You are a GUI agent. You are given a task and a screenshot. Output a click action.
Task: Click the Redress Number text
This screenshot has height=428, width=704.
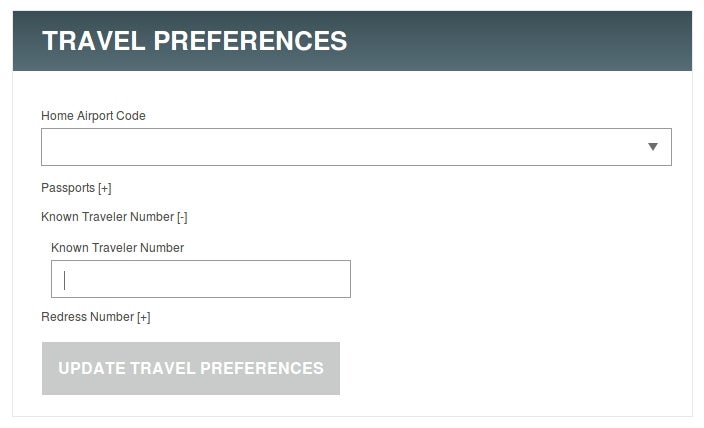pos(88,317)
